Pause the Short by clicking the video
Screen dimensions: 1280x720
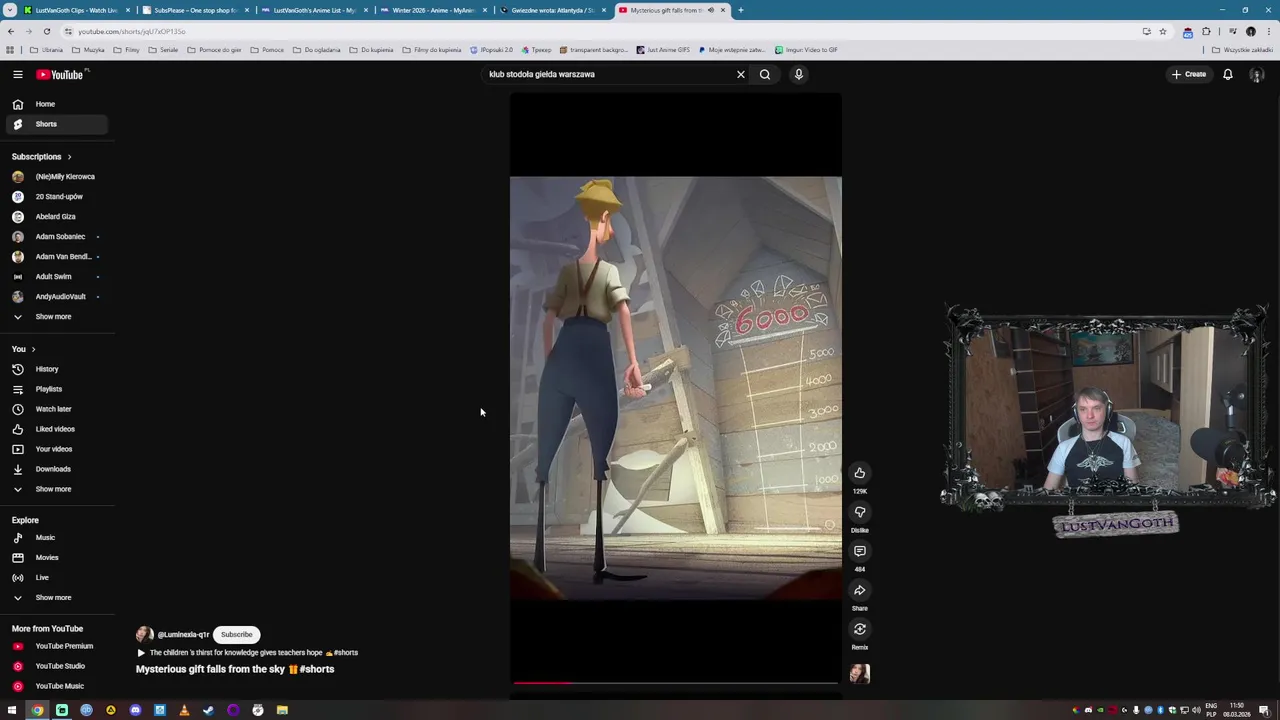coord(676,388)
